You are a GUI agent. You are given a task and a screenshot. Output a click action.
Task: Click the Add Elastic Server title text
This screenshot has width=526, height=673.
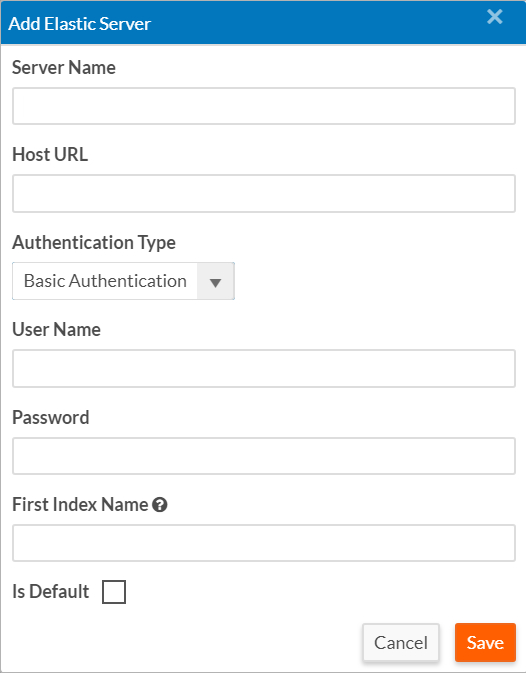click(x=79, y=24)
